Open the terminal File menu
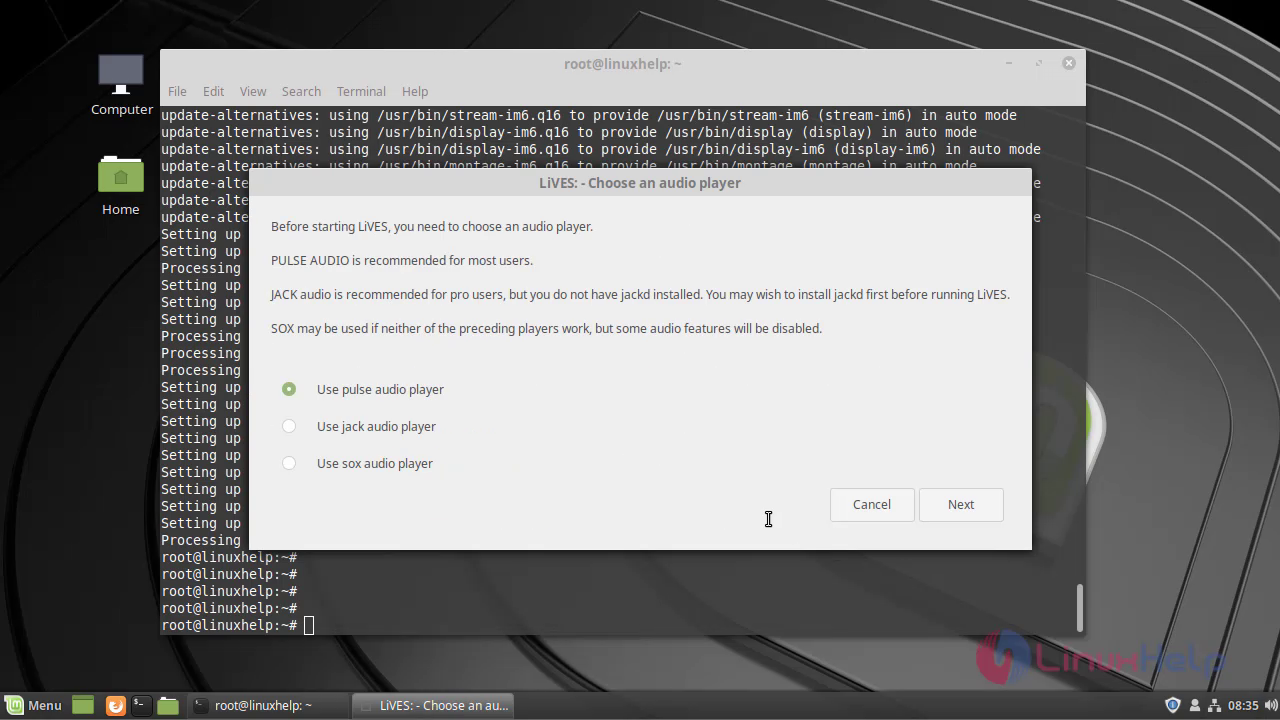The height and width of the screenshot is (720, 1280). (177, 91)
